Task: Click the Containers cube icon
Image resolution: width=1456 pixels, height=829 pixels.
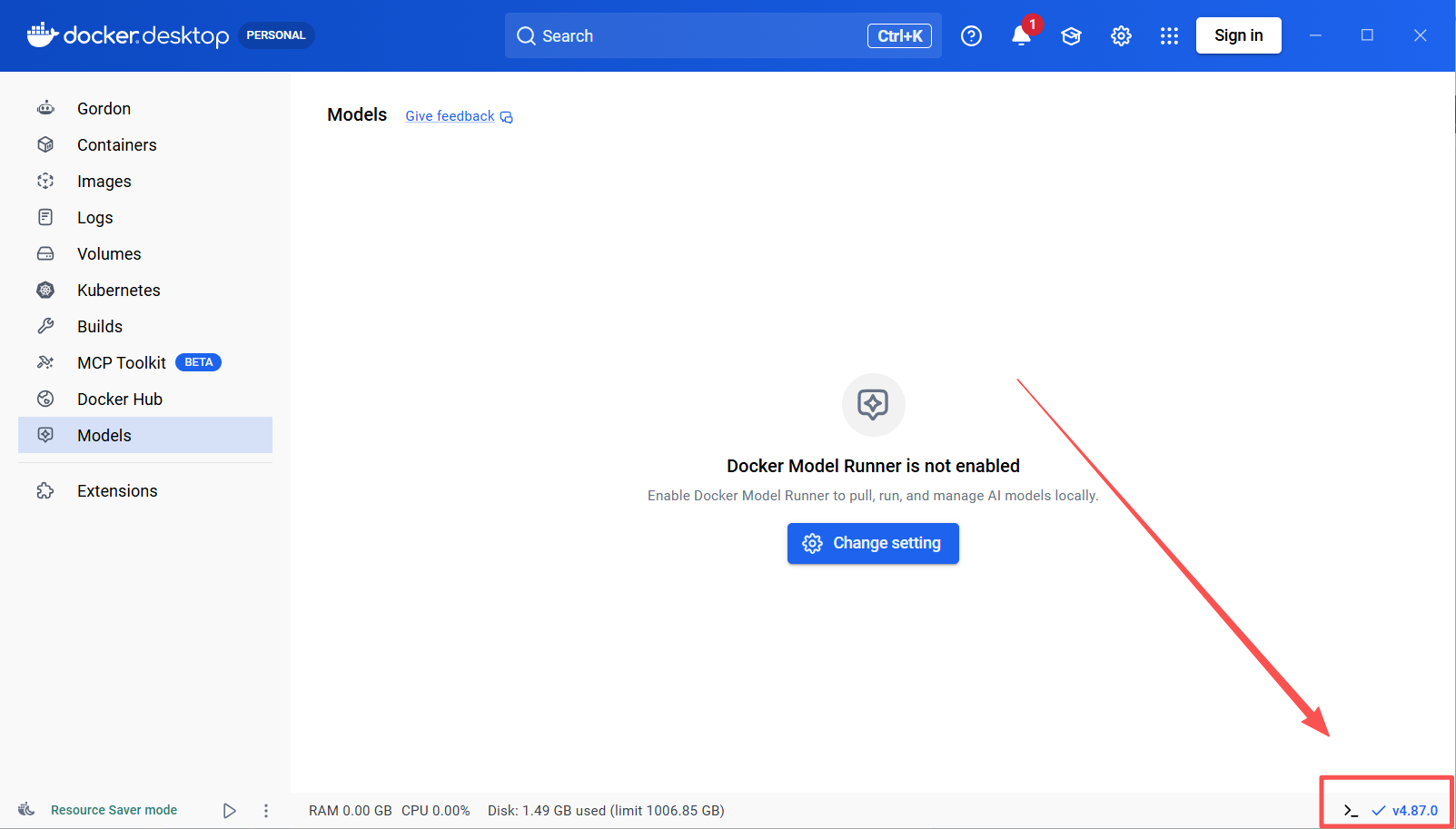Action: pos(45,144)
